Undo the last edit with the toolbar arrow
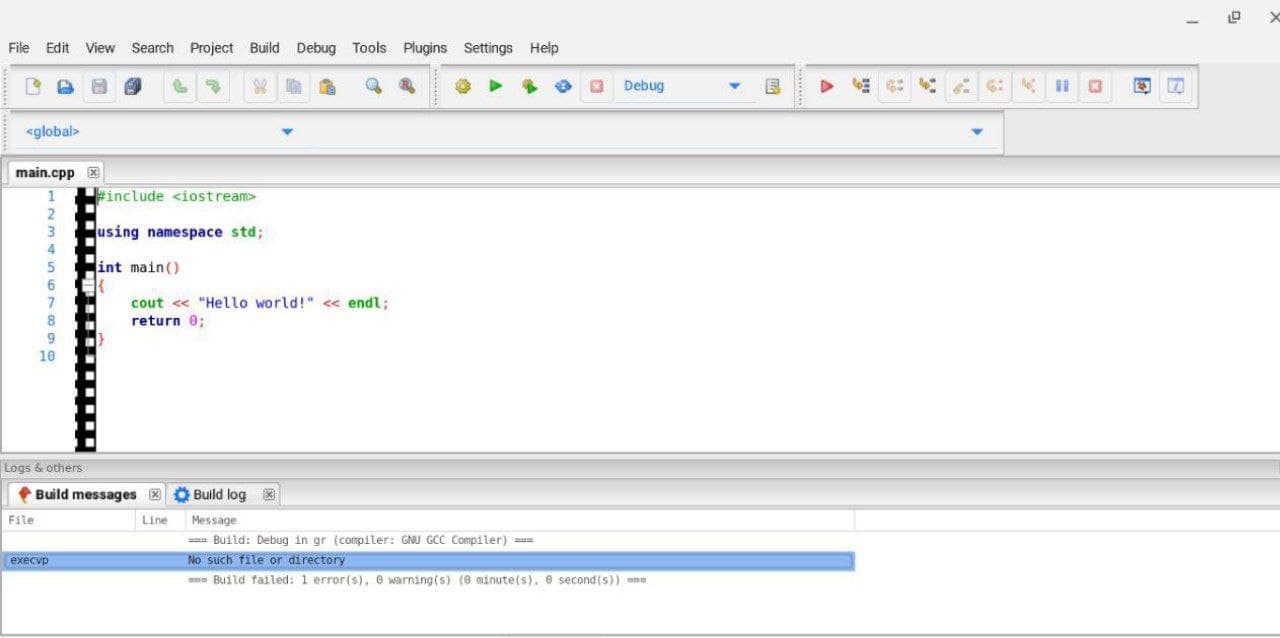The height and width of the screenshot is (638, 1280). [180, 86]
